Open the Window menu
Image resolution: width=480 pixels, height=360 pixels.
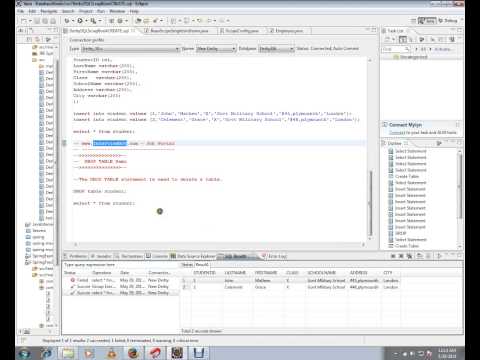pyautogui.click(x=117, y=11)
